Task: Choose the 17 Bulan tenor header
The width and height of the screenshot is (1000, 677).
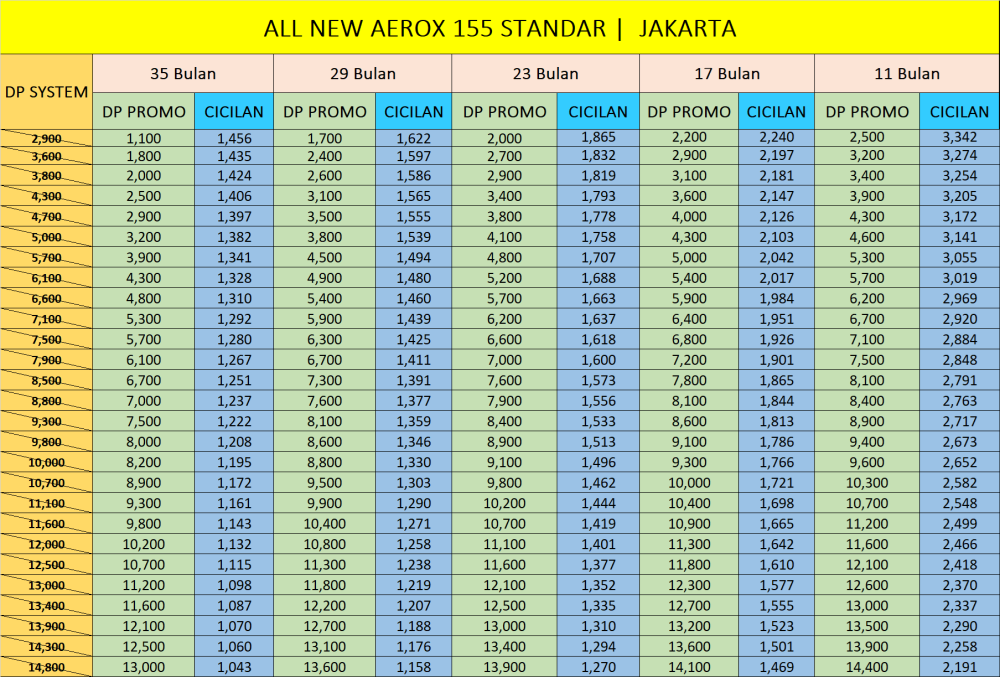Action: (x=727, y=74)
